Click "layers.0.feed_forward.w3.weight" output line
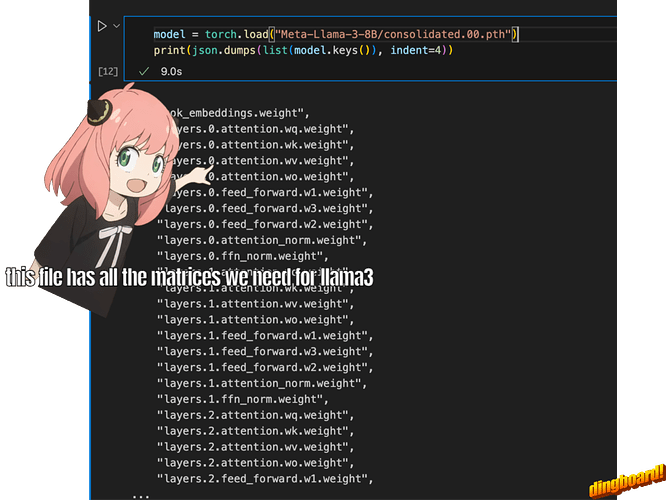 point(265,209)
